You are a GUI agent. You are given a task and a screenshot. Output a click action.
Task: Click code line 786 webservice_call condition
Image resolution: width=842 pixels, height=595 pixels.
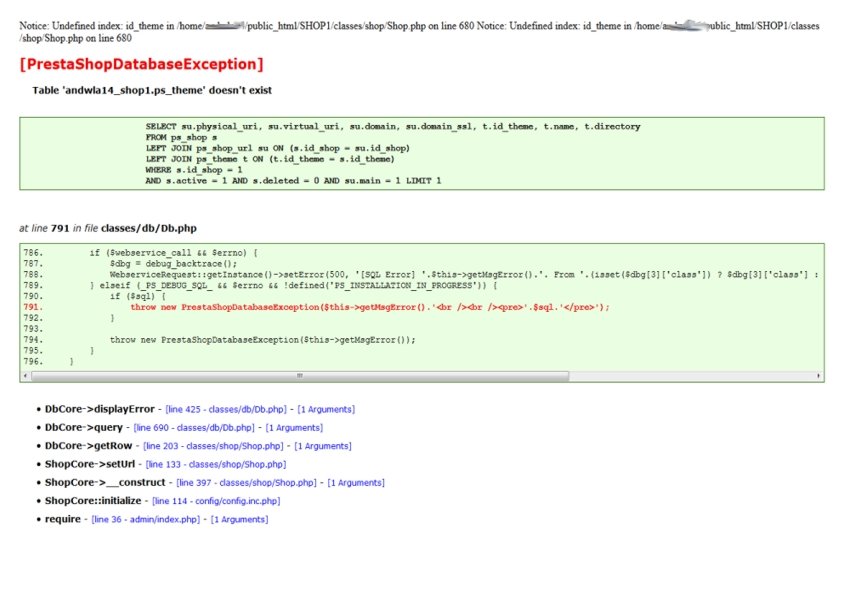coord(173,253)
